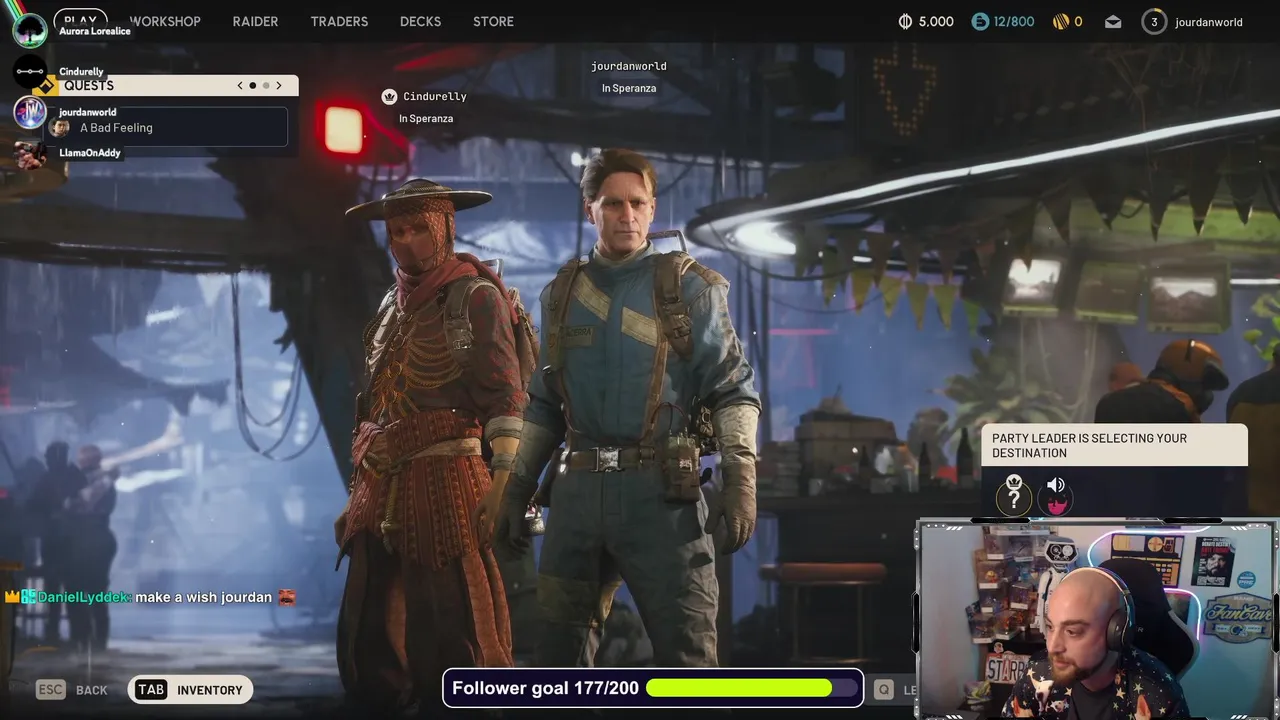Click the 5,000 coin balance text

pos(936,21)
